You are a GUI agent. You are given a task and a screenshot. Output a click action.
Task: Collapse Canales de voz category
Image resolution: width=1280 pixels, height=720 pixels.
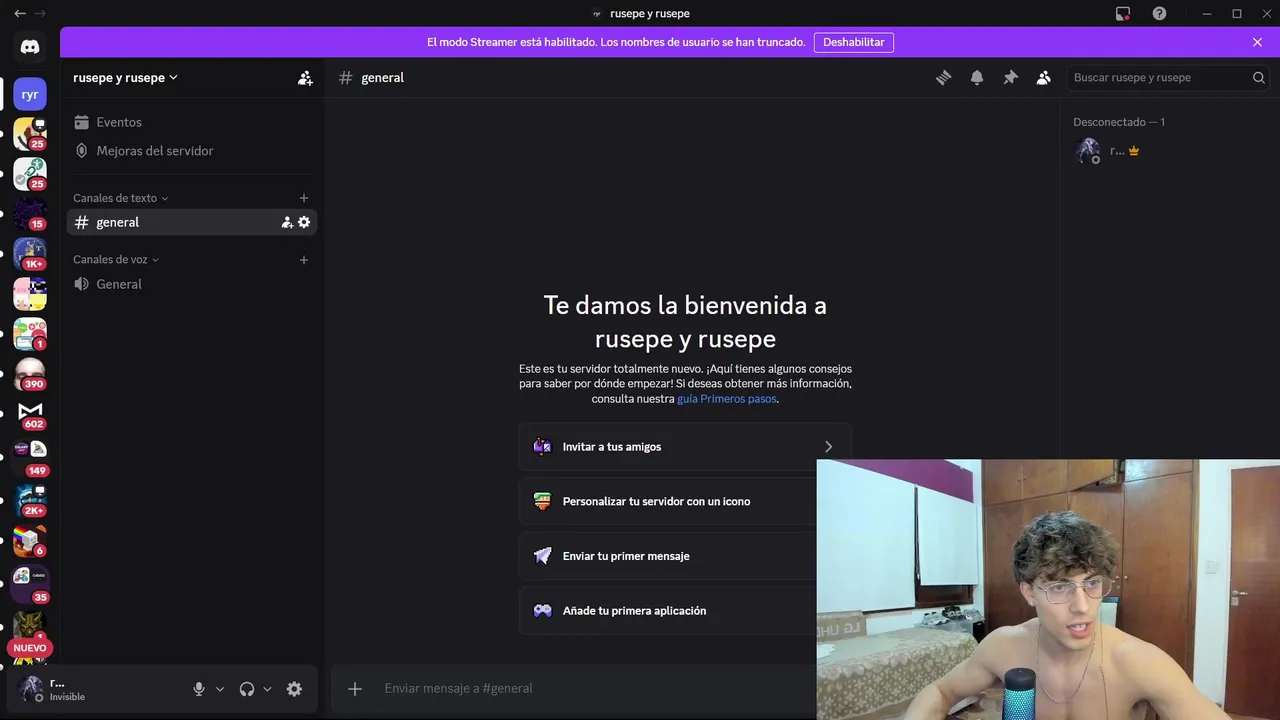(116, 260)
